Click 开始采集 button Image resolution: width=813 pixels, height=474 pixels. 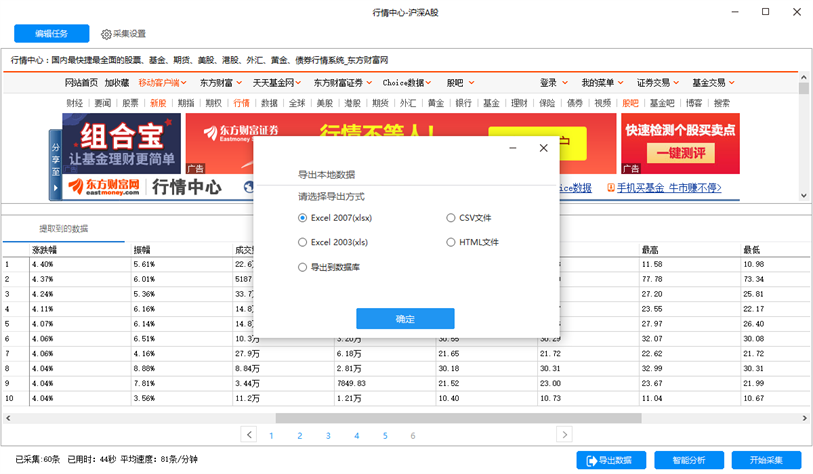(766, 460)
